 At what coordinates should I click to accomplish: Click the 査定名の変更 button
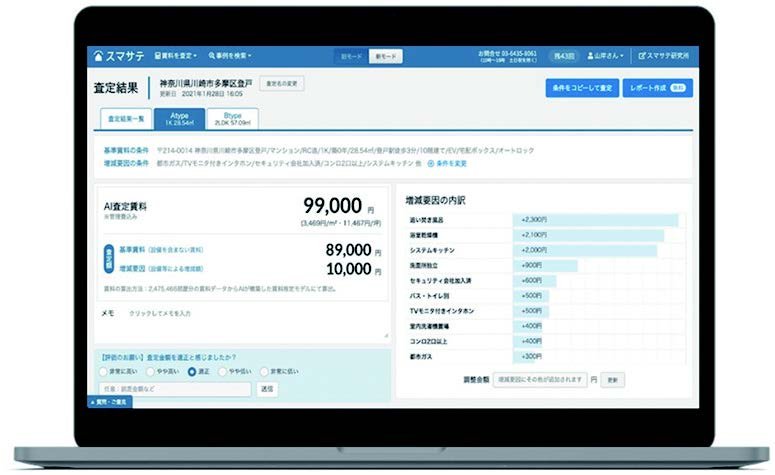click(282, 83)
